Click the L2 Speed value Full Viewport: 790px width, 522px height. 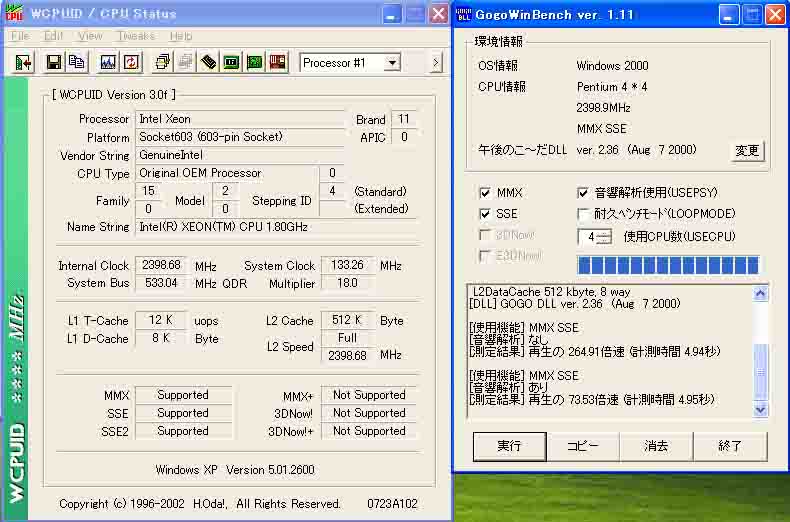tap(347, 338)
